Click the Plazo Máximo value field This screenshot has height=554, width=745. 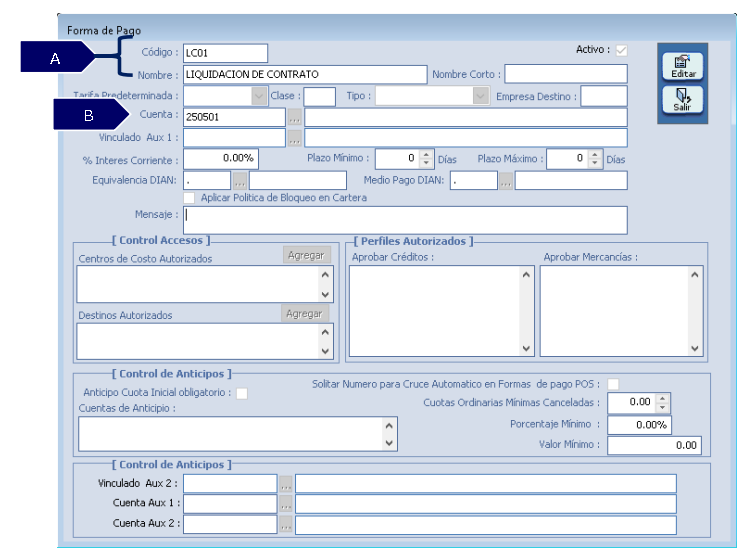(x=568, y=159)
